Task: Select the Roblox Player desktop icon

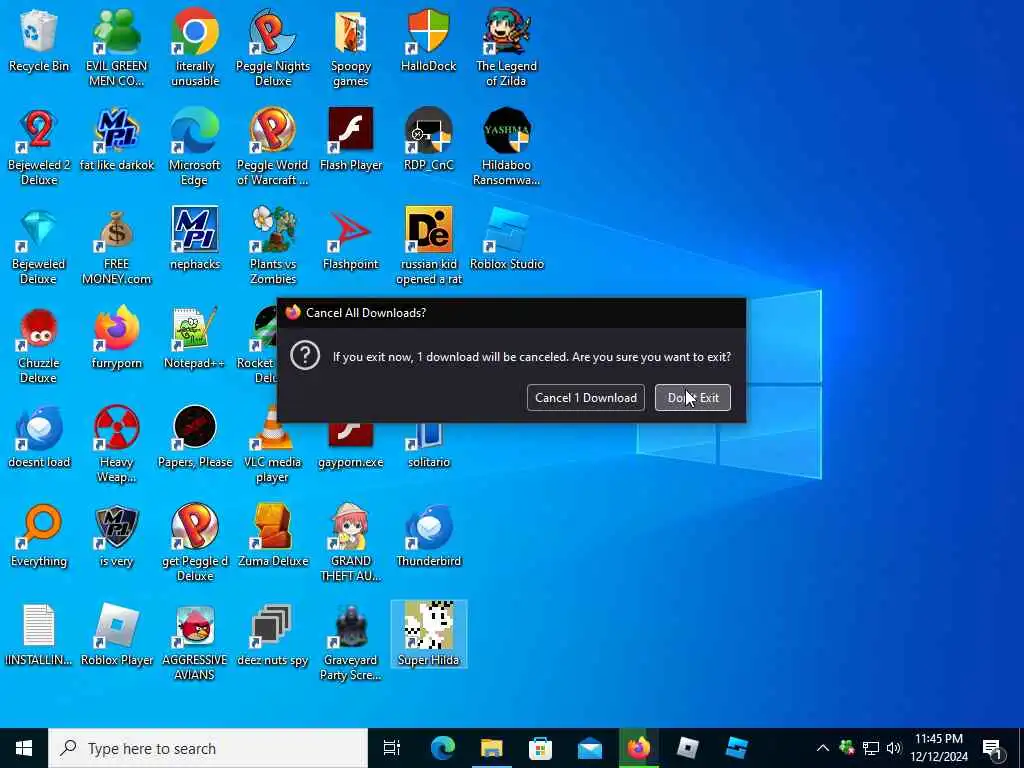Action: click(116, 636)
